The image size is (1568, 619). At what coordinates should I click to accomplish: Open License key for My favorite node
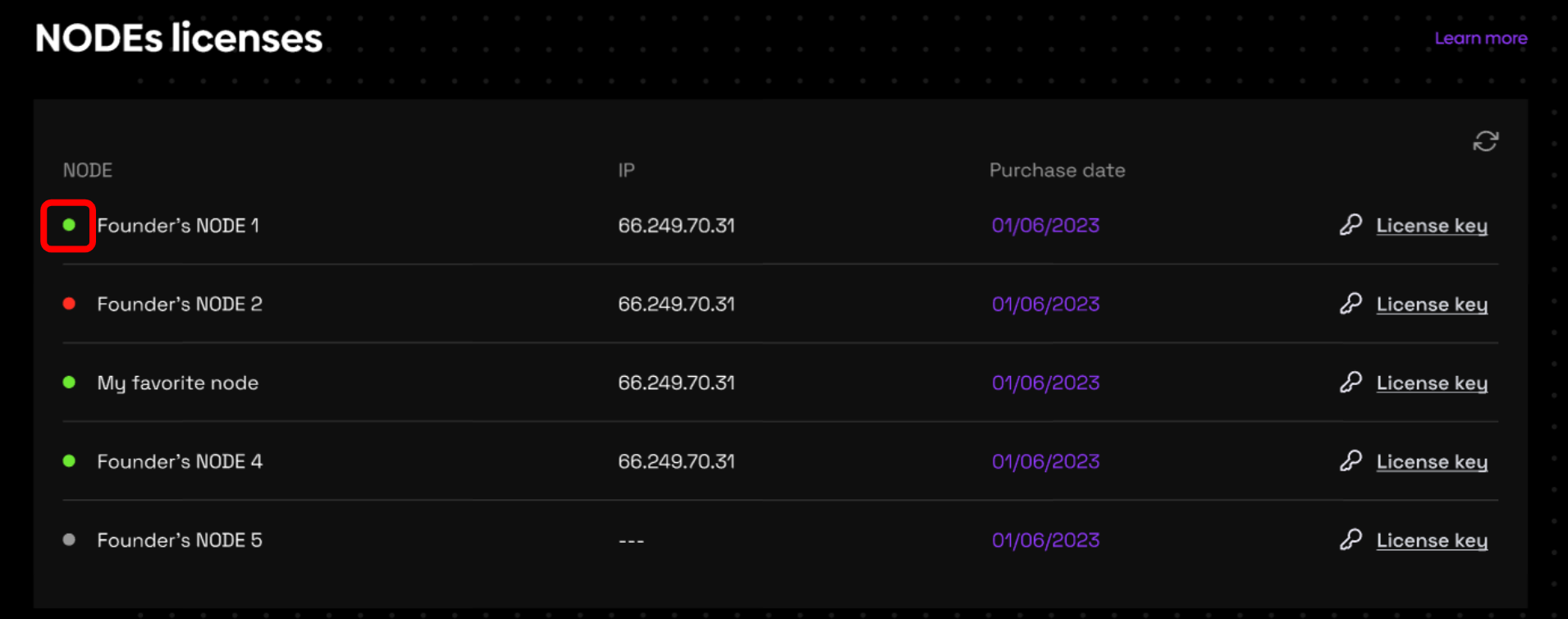click(x=1431, y=383)
